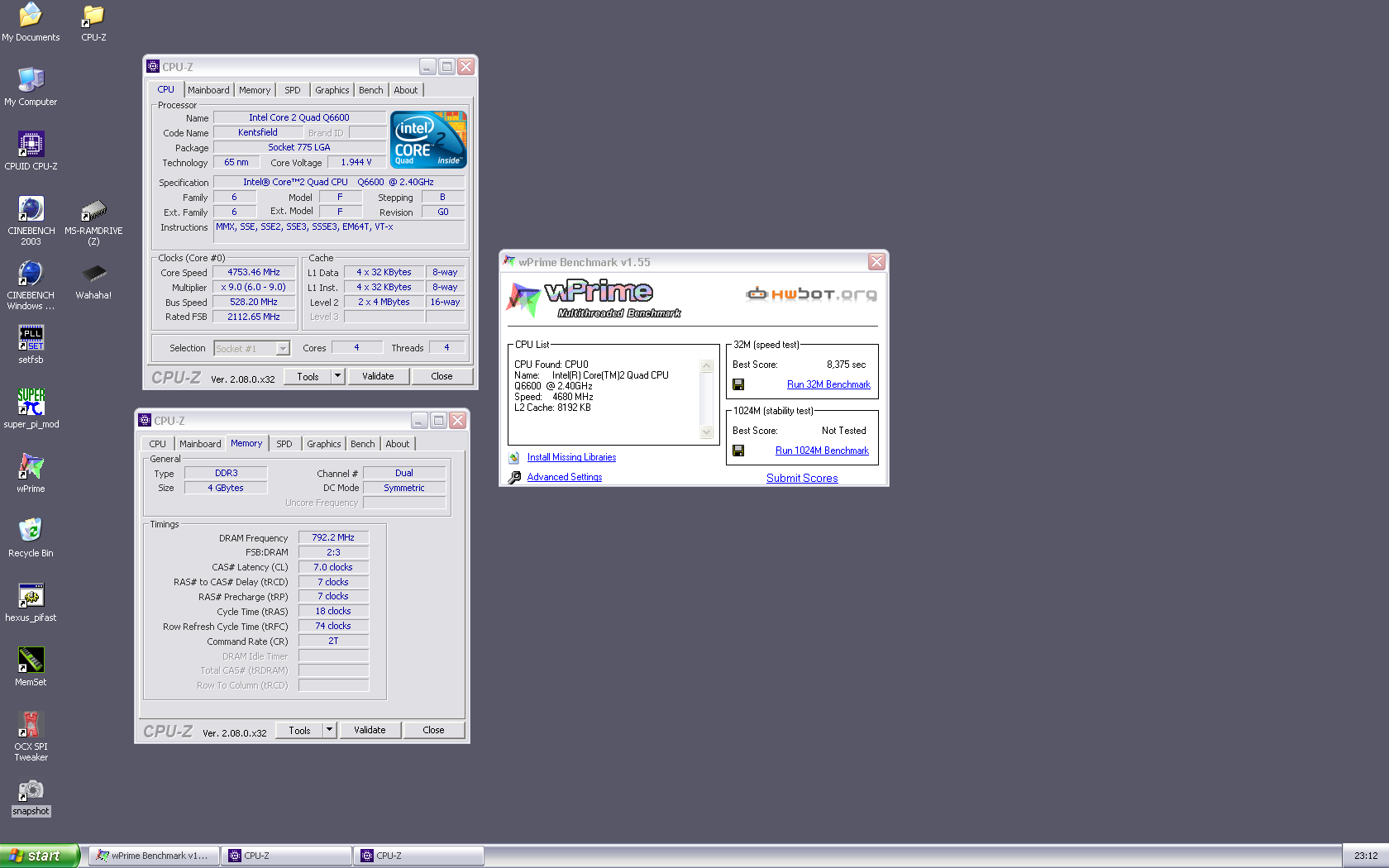The height and width of the screenshot is (868, 1389).
Task: Click the Install Missing Libraries icon
Action: click(514, 457)
